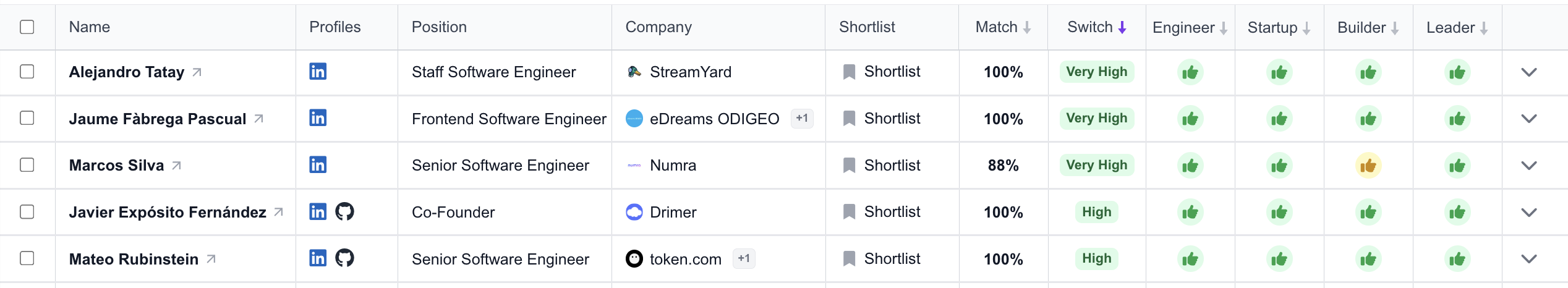
Task: Check the box for Mateo Rubinstein's row
Action: pyautogui.click(x=27, y=258)
